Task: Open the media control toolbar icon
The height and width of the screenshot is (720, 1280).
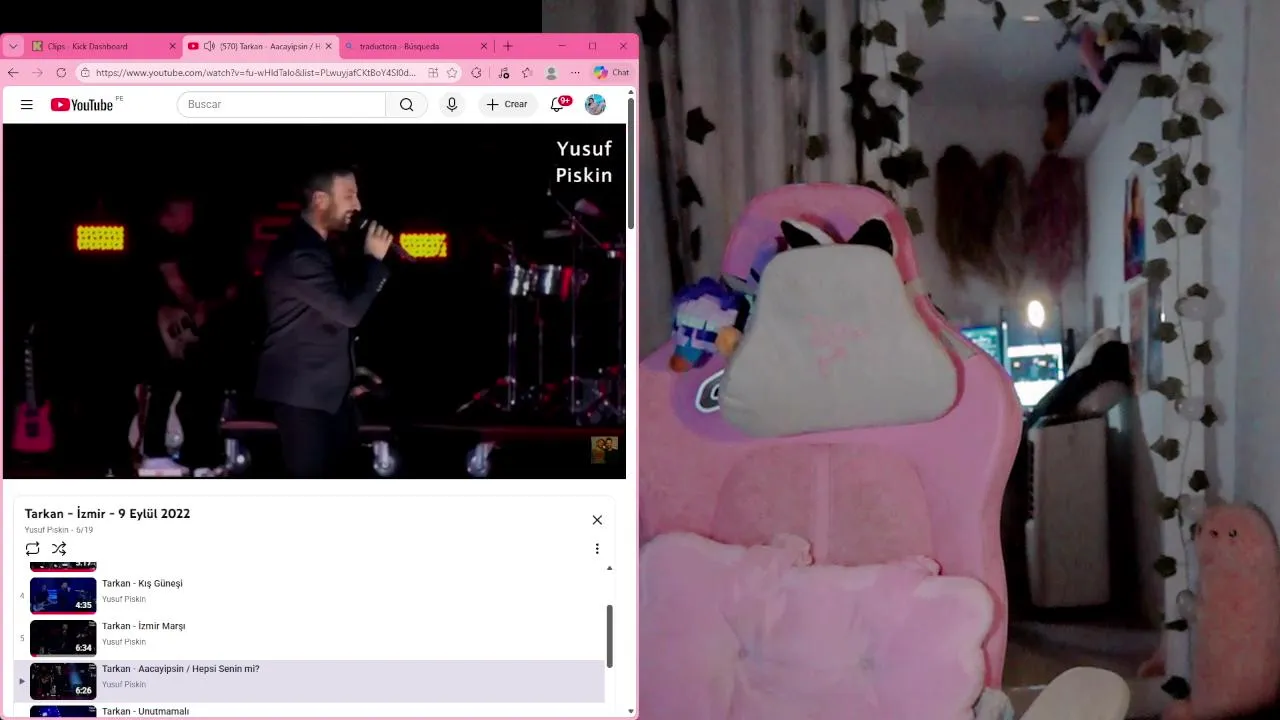Action: click(503, 73)
